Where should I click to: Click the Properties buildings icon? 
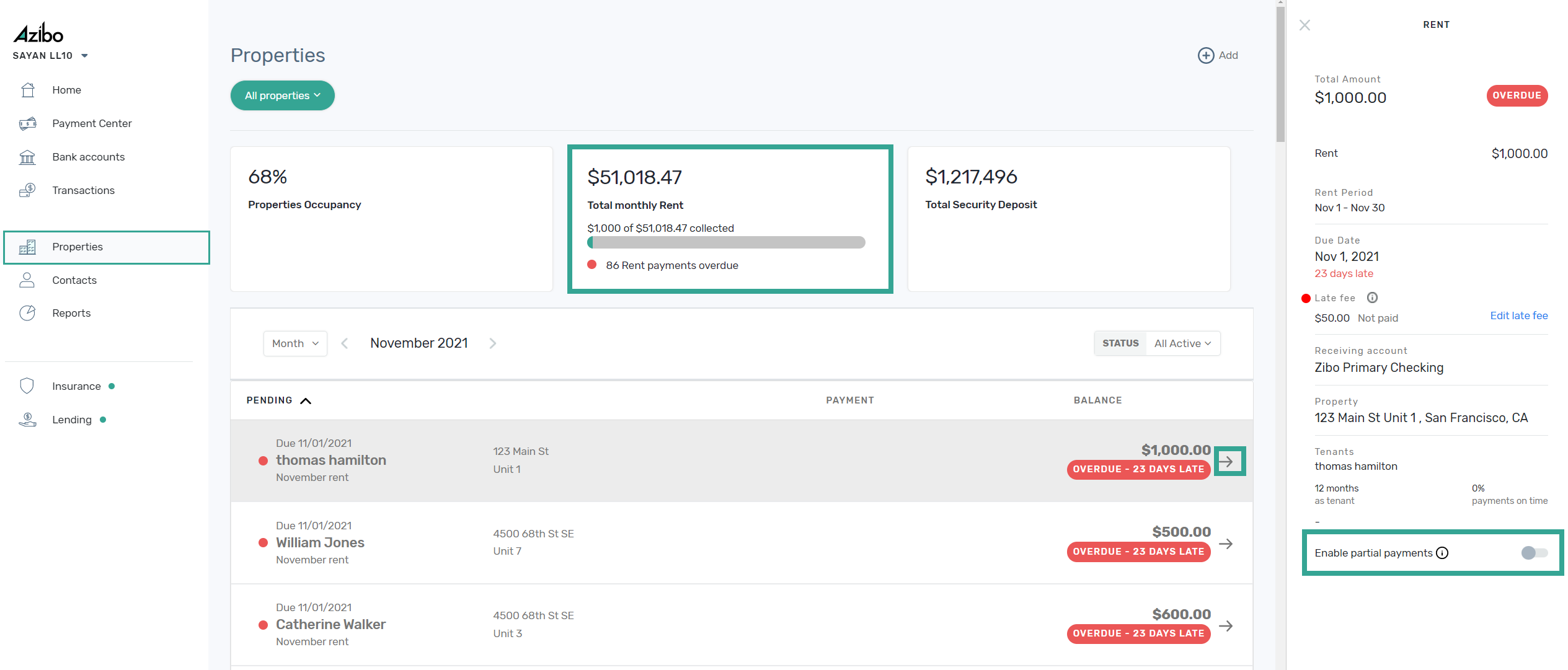(x=28, y=247)
